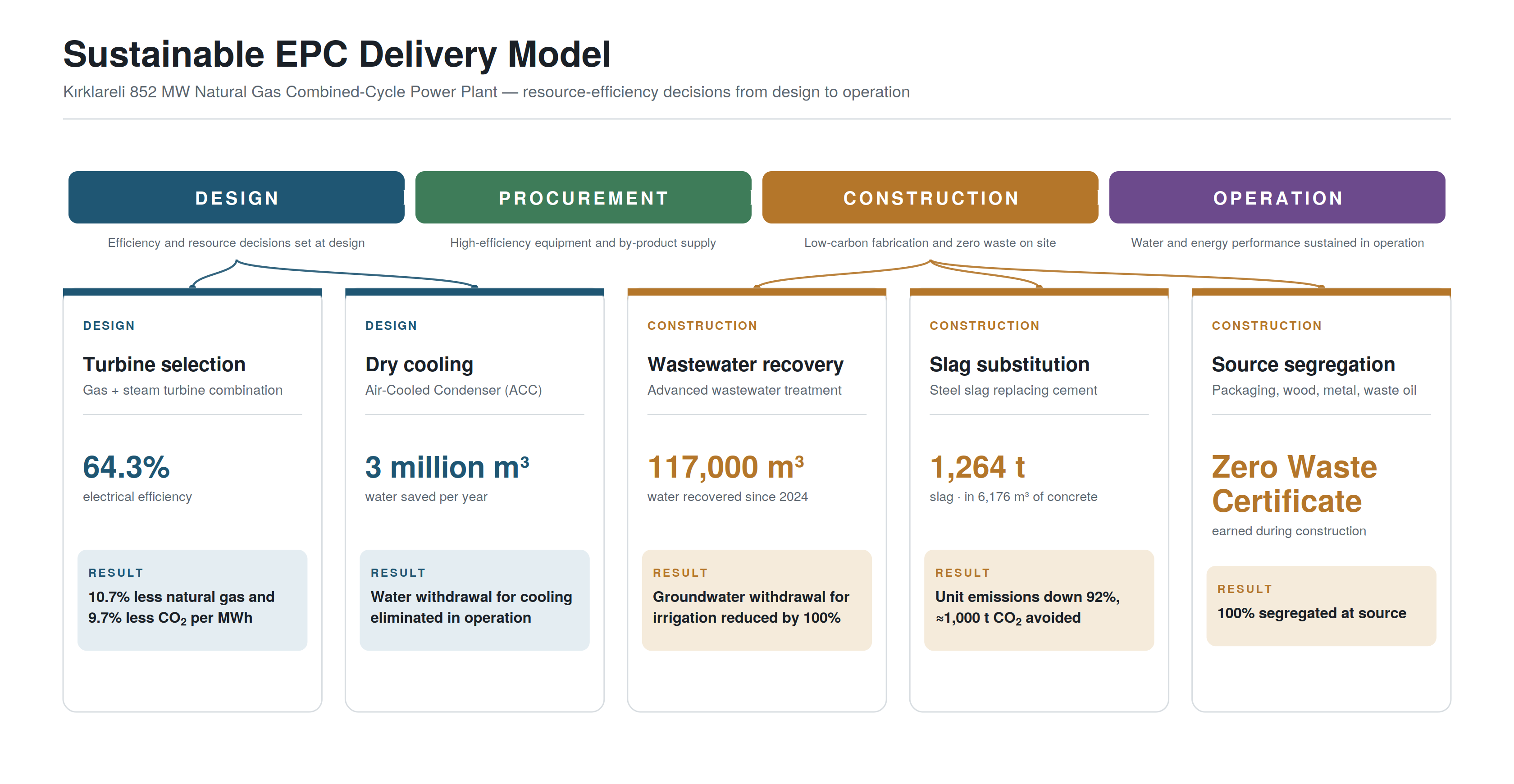Viewport: 1514px width, 784px height.
Task: Select the PROCUREMENT phase tab
Action: click(x=583, y=197)
